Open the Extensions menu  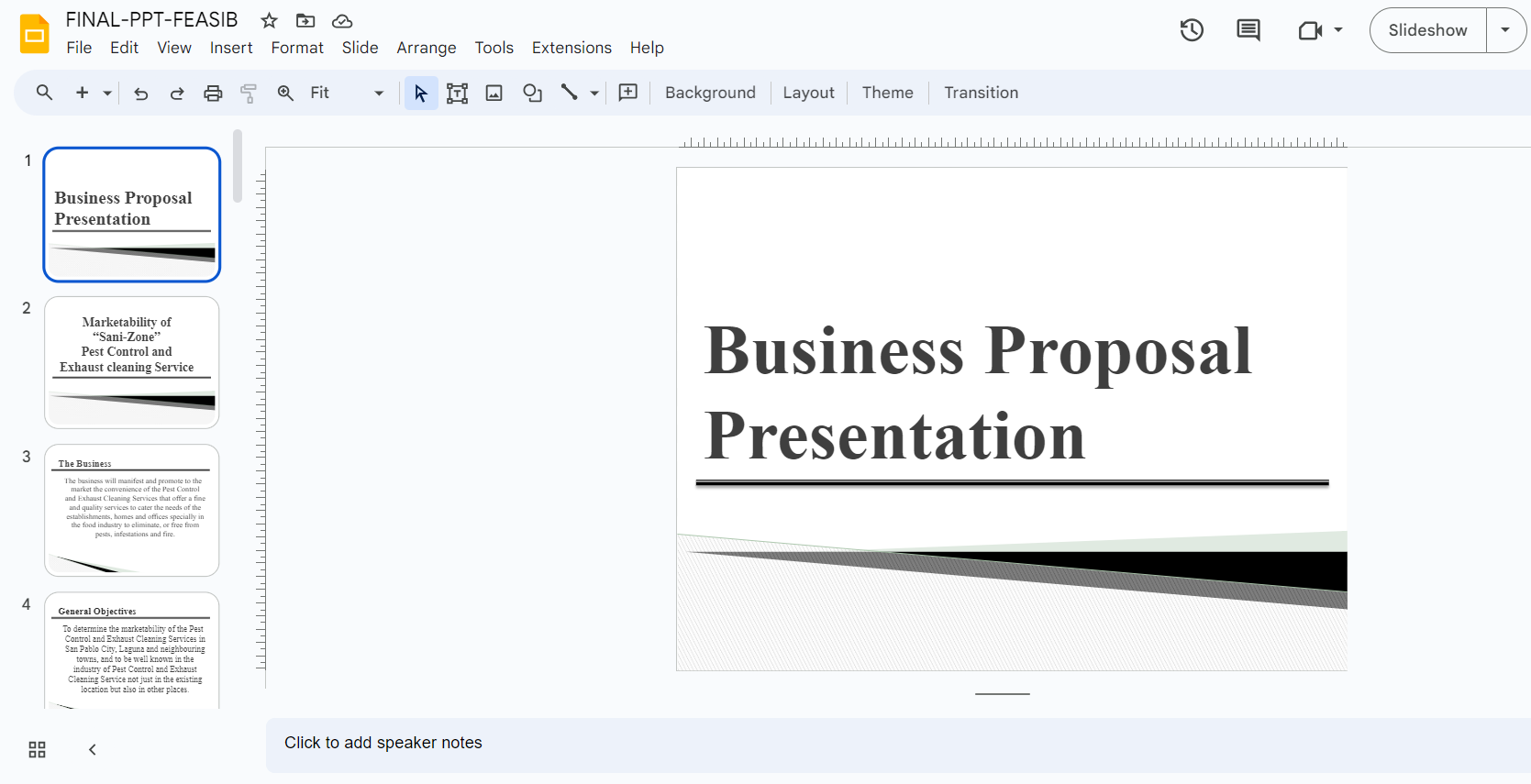[x=571, y=48]
